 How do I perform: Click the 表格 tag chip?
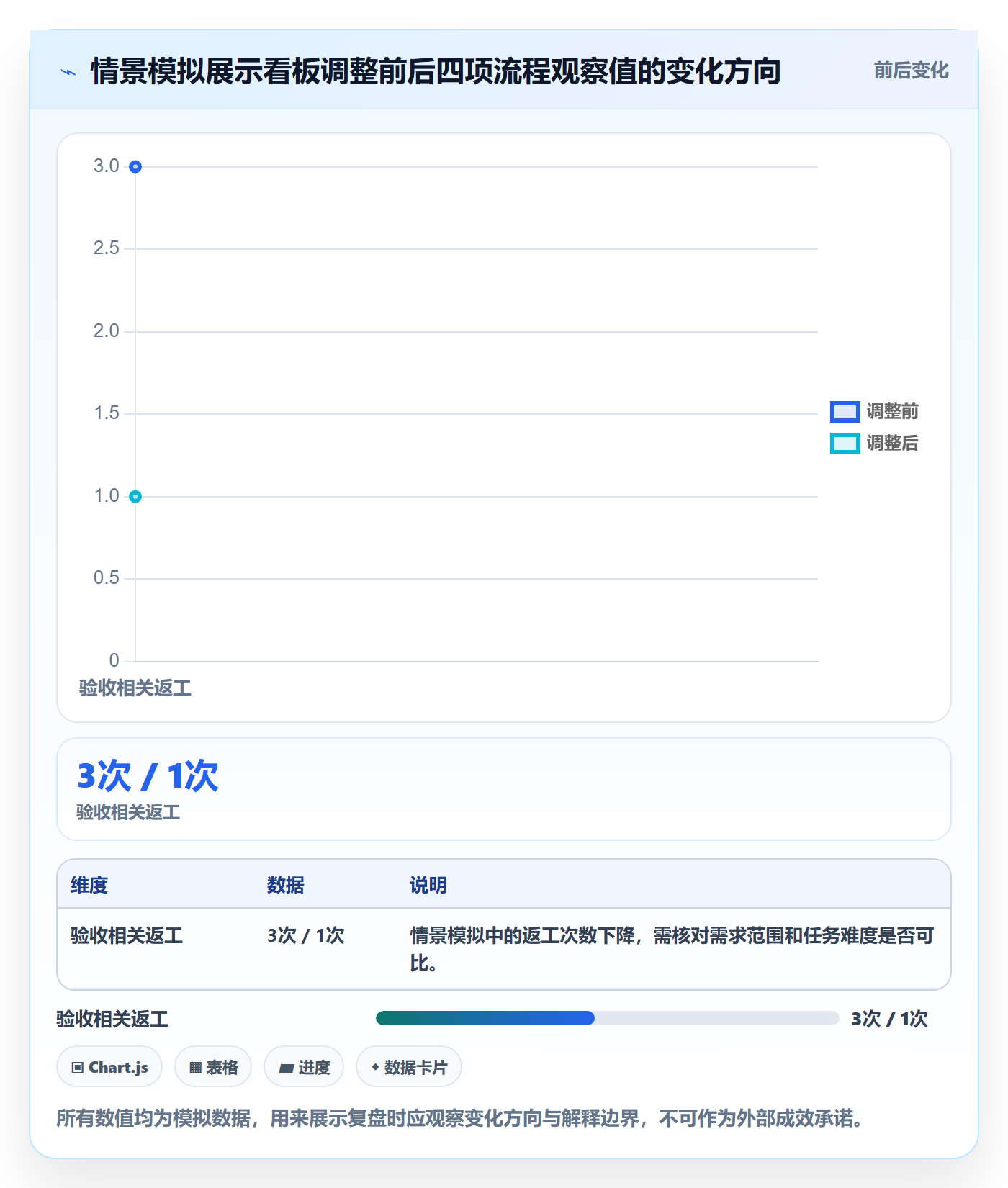213,1067
